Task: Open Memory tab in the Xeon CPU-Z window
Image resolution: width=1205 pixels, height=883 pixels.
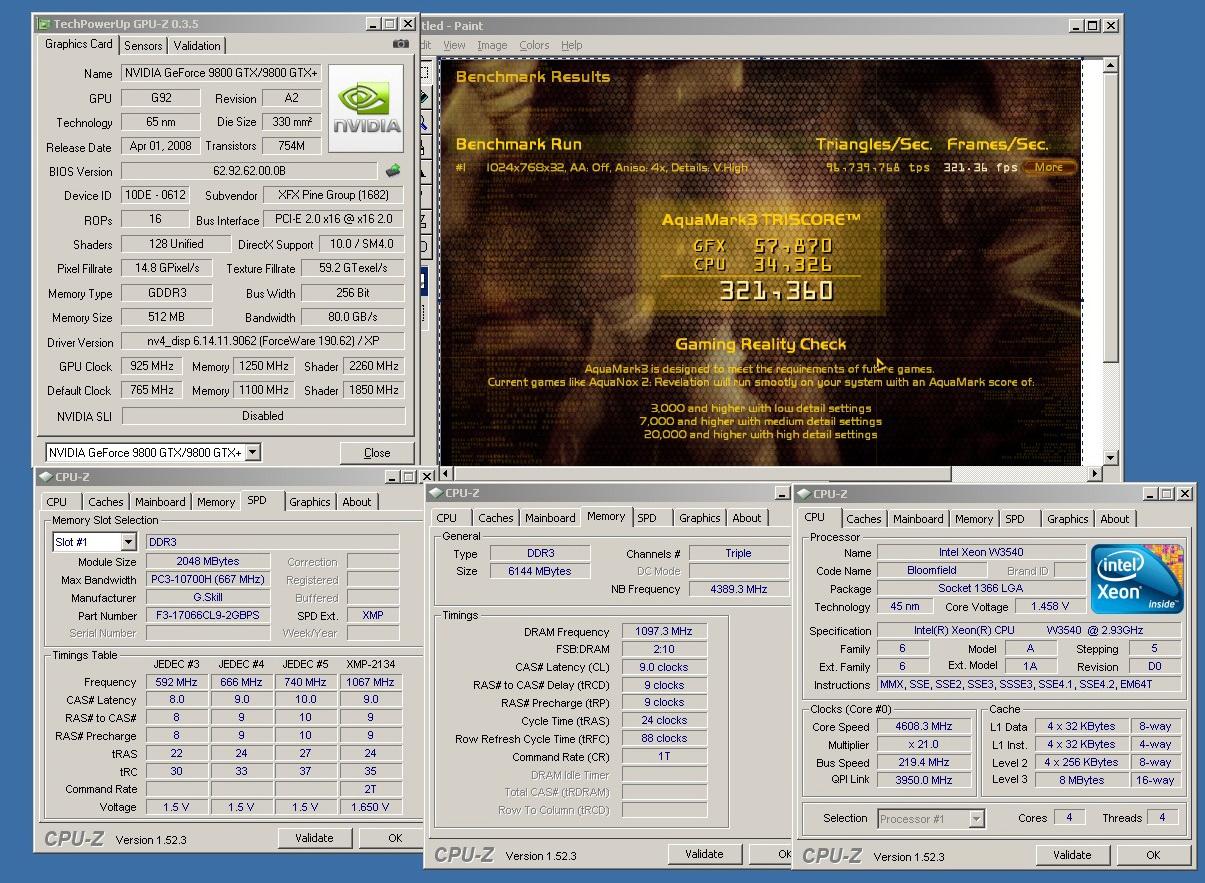Action: (x=973, y=519)
